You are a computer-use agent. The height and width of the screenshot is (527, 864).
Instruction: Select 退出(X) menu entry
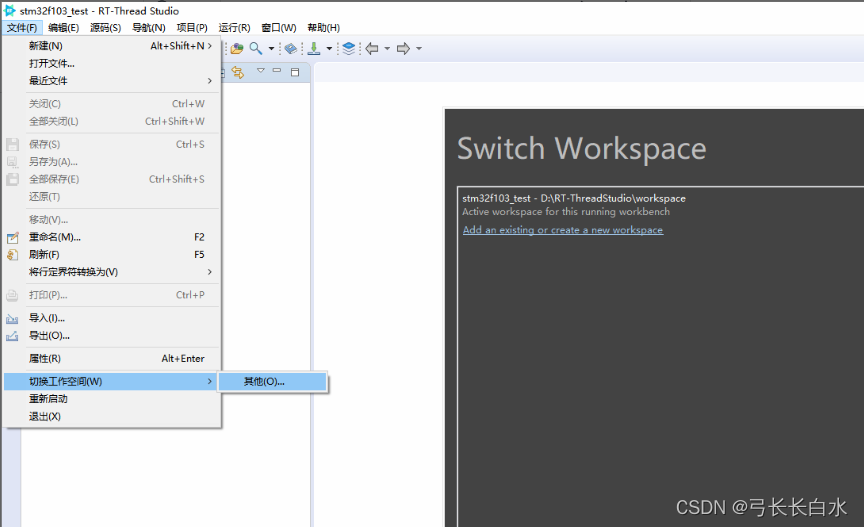(112, 417)
